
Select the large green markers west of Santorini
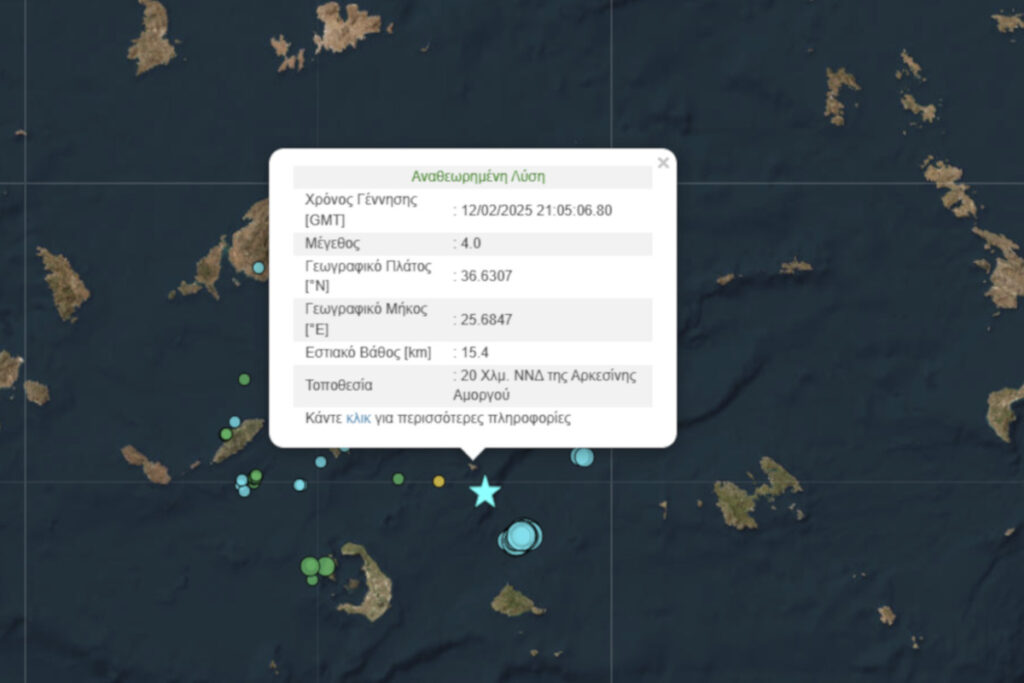click(x=317, y=567)
